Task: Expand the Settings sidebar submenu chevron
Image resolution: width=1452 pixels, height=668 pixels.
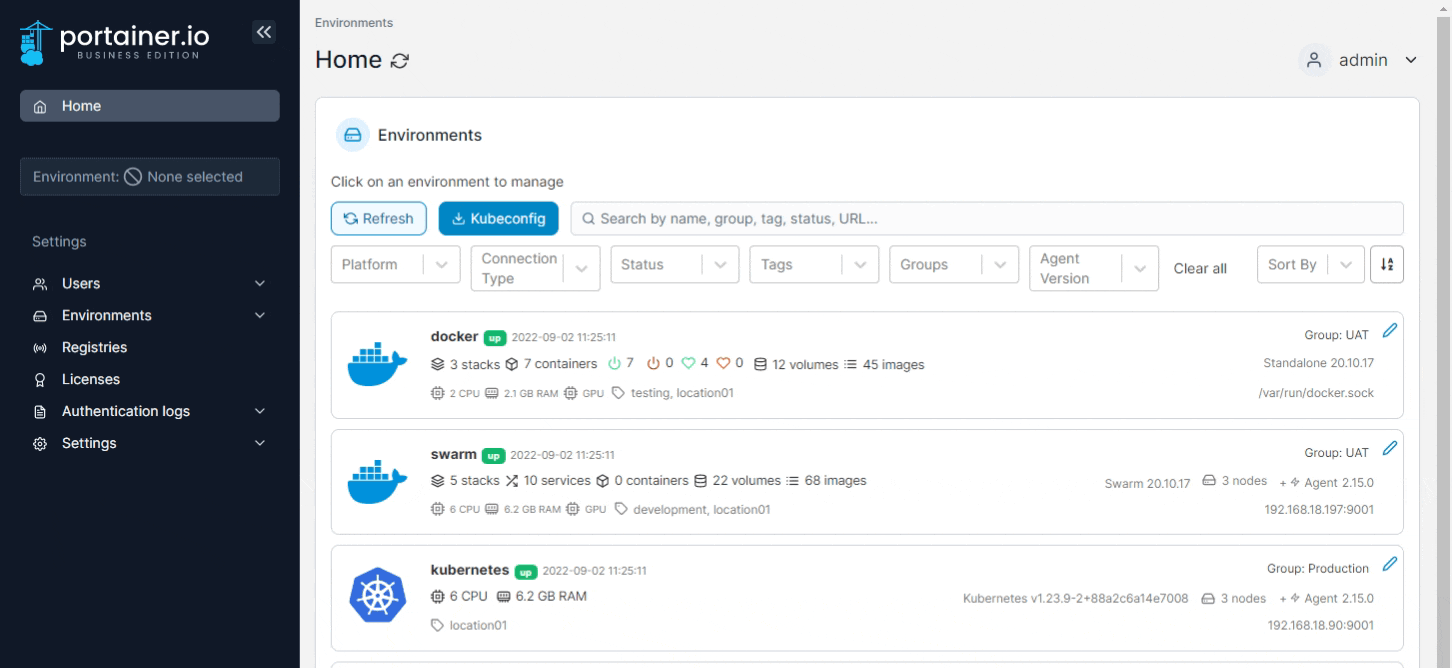Action: (260, 444)
